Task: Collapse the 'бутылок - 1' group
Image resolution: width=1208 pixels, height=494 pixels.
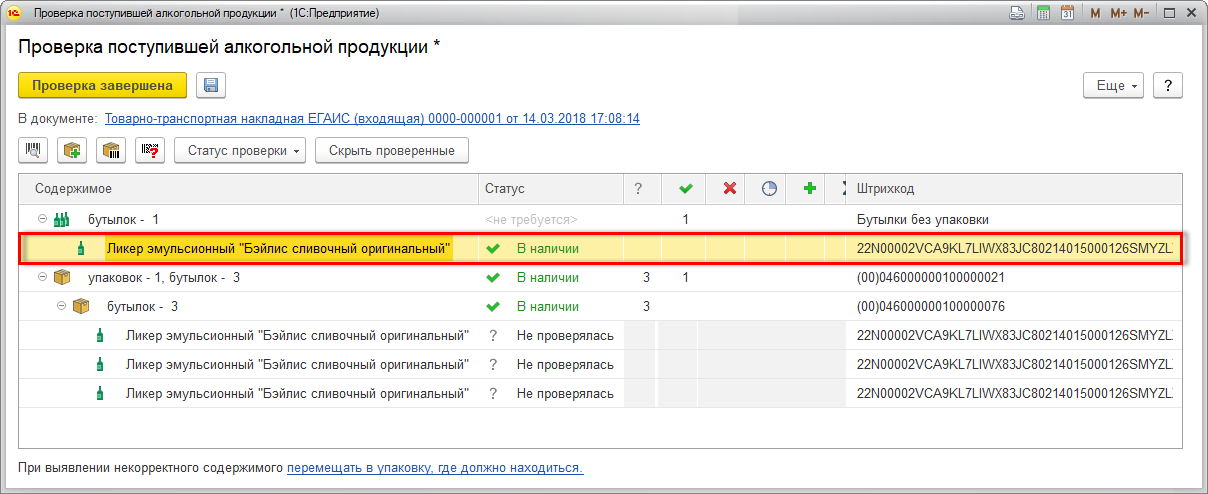Action: coord(42,219)
